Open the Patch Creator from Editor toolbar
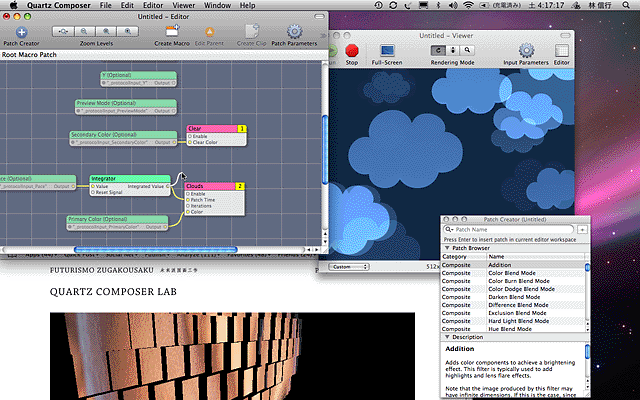The width and height of the screenshot is (640, 400). (x=21, y=32)
